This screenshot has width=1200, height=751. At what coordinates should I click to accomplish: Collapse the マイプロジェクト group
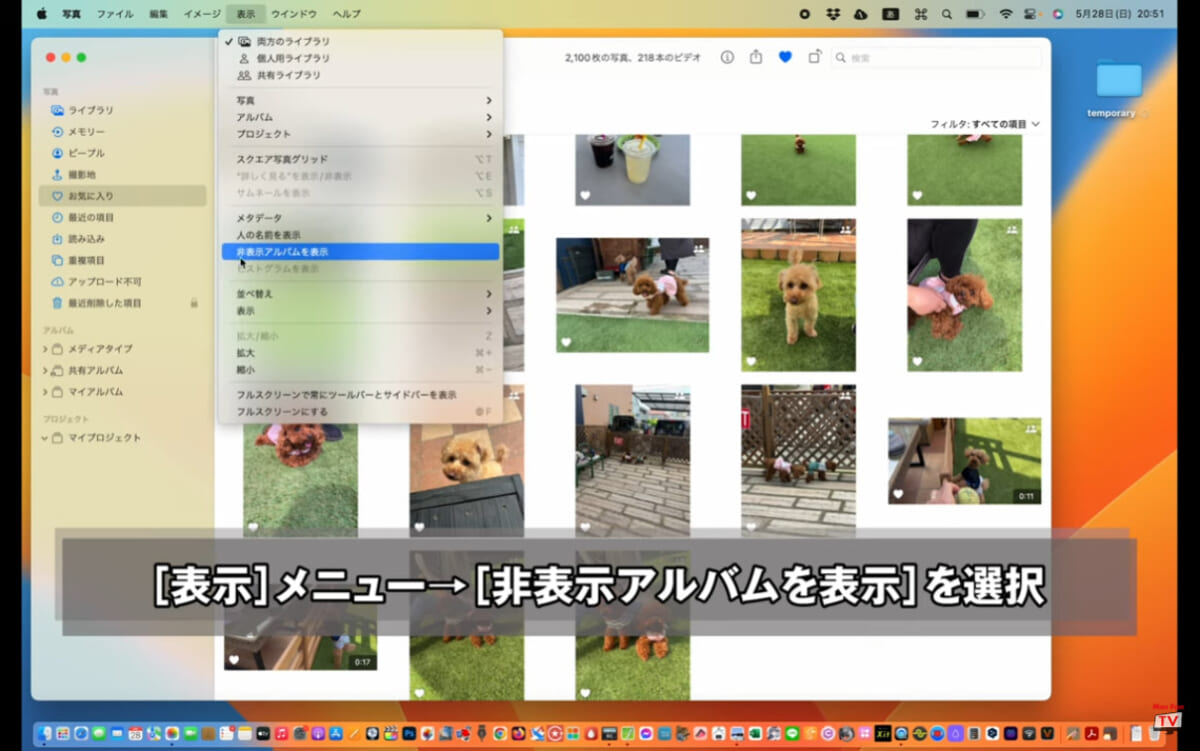click(x=45, y=438)
